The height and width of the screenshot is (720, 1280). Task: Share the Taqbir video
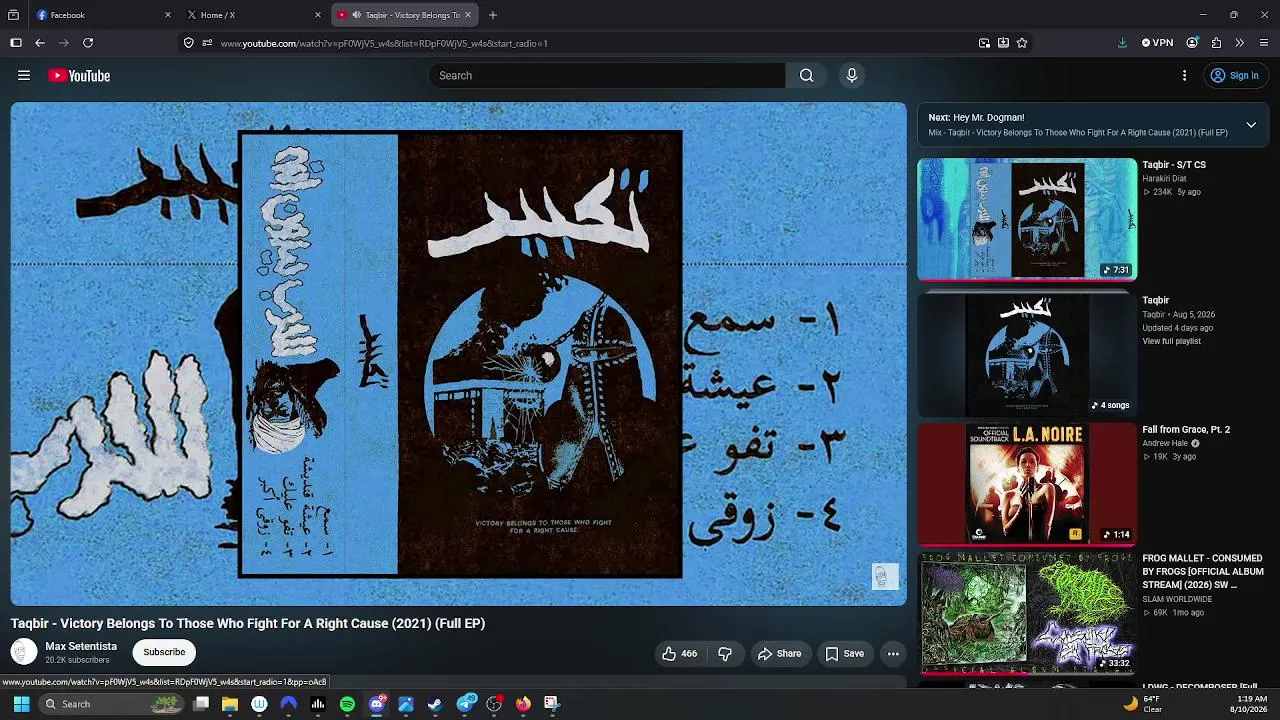[779, 654]
